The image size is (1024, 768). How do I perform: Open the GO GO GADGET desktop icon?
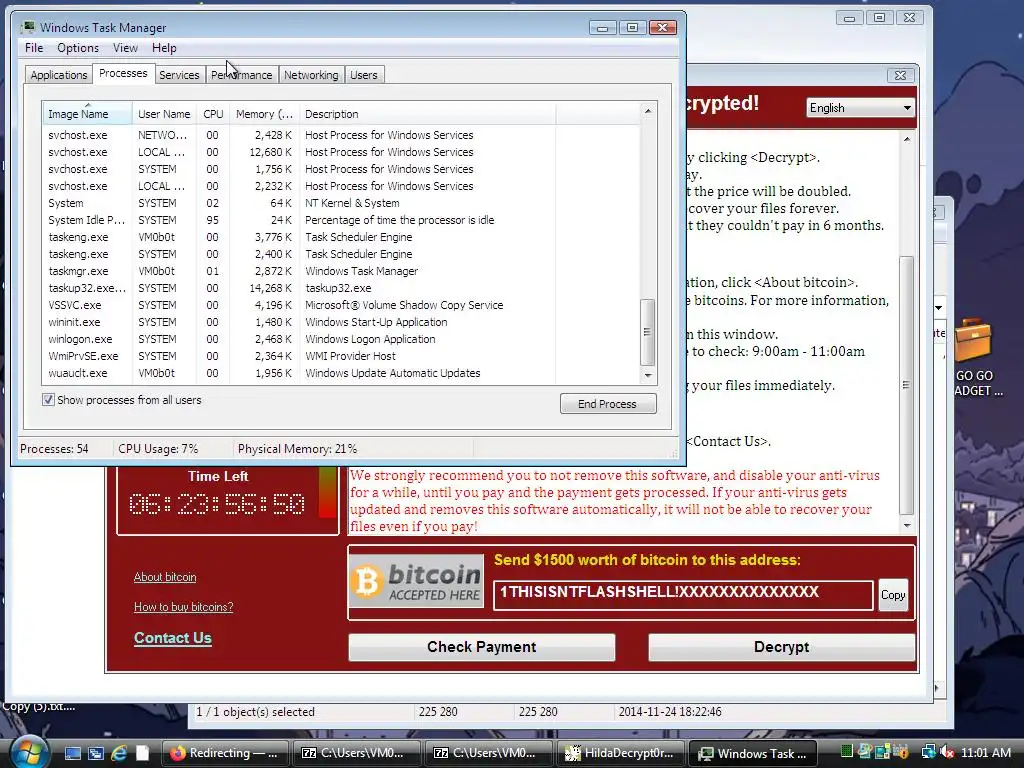click(976, 357)
